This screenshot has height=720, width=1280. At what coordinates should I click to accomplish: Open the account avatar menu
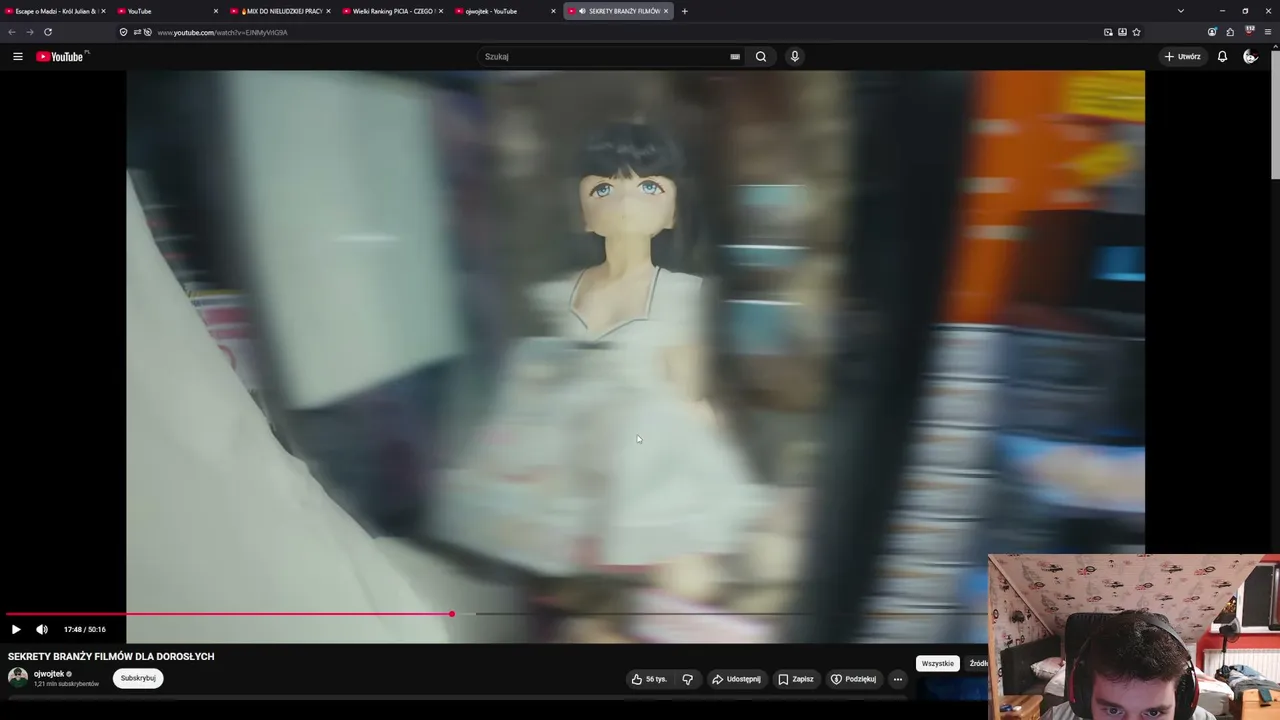1250,57
